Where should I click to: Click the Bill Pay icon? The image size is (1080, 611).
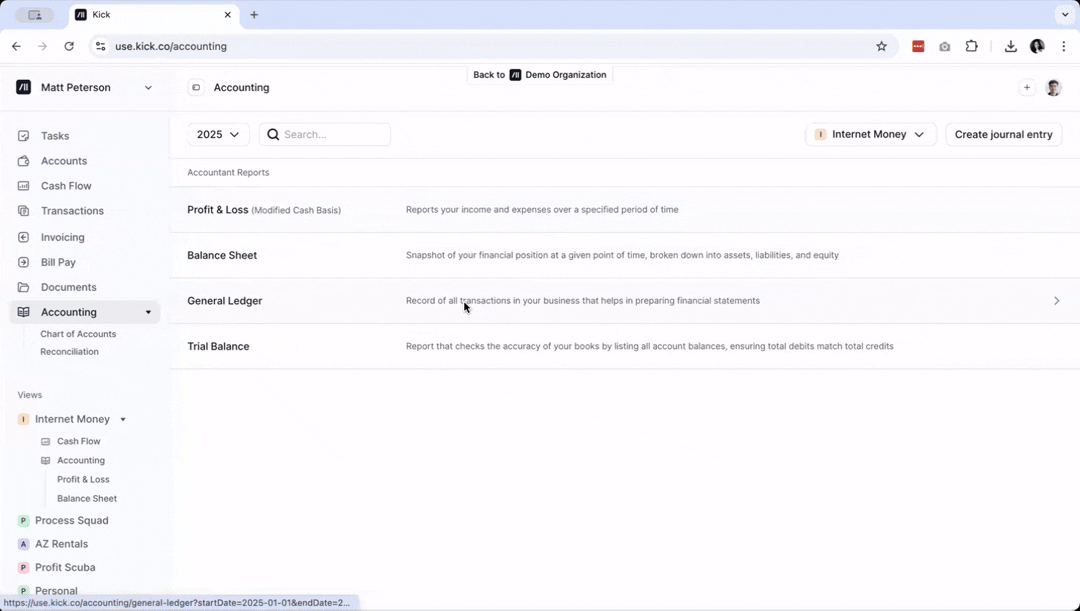pos(23,261)
